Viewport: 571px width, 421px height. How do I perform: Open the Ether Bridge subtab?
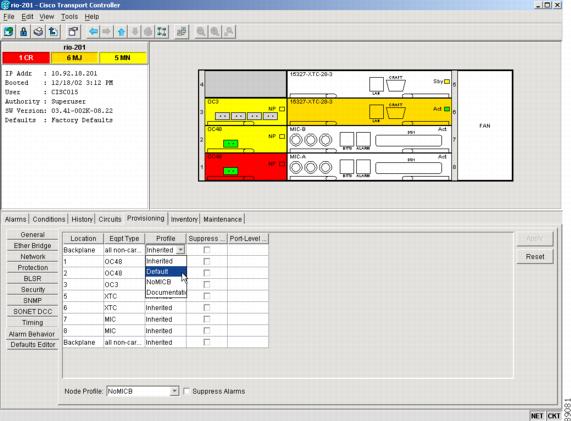[x=32, y=245]
